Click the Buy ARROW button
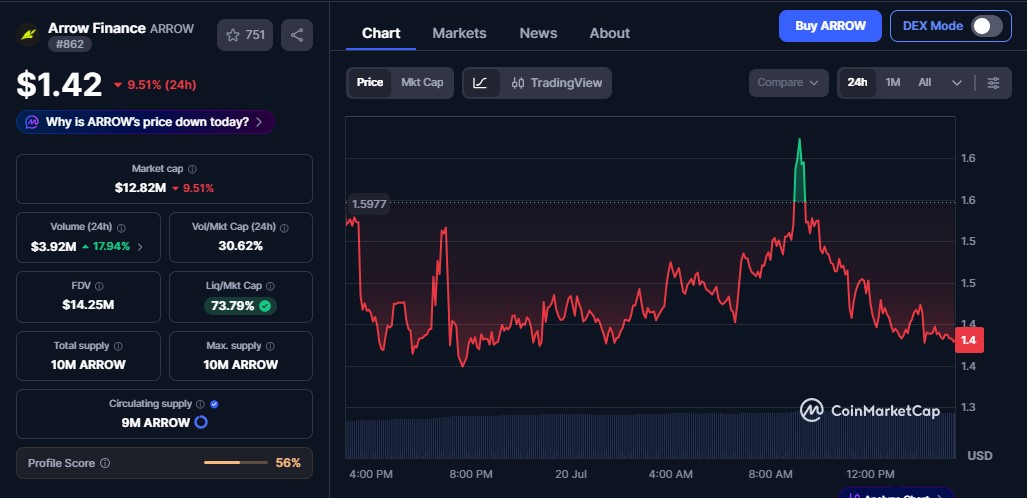This screenshot has height=498, width=1027. coord(831,26)
